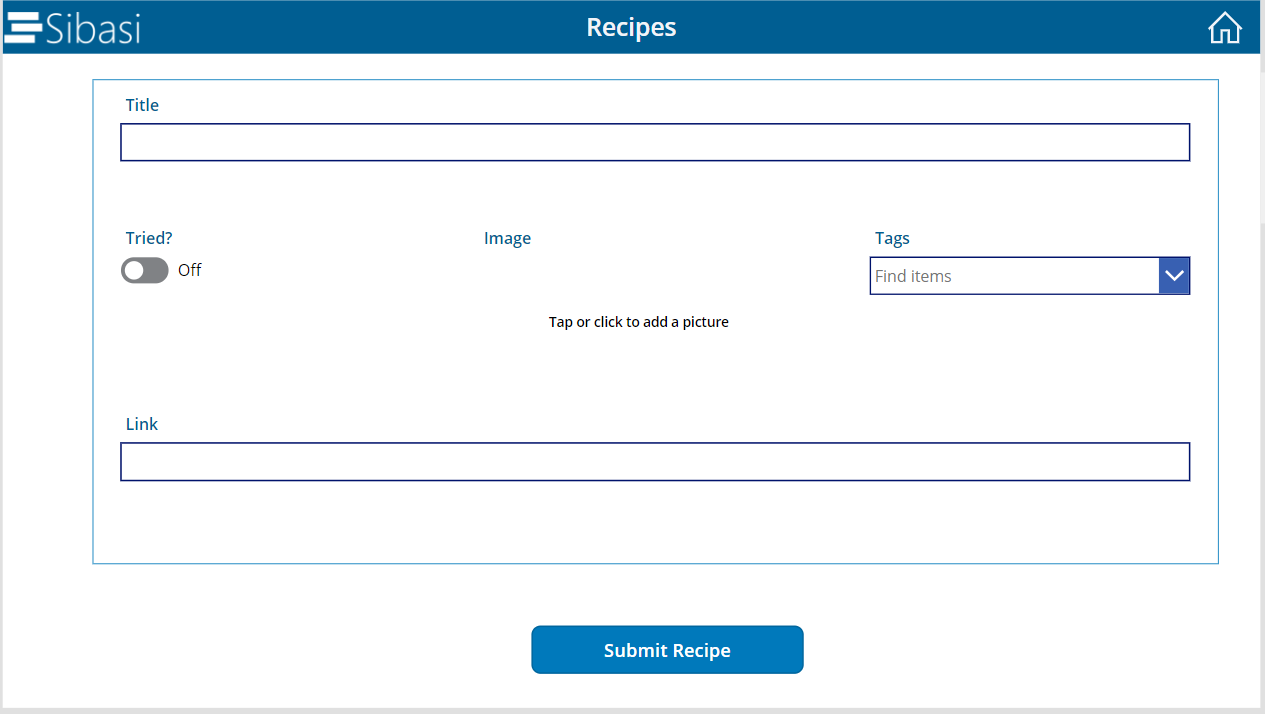This screenshot has height=714, width=1265.
Task: Click the Title field label
Action: tap(142, 105)
